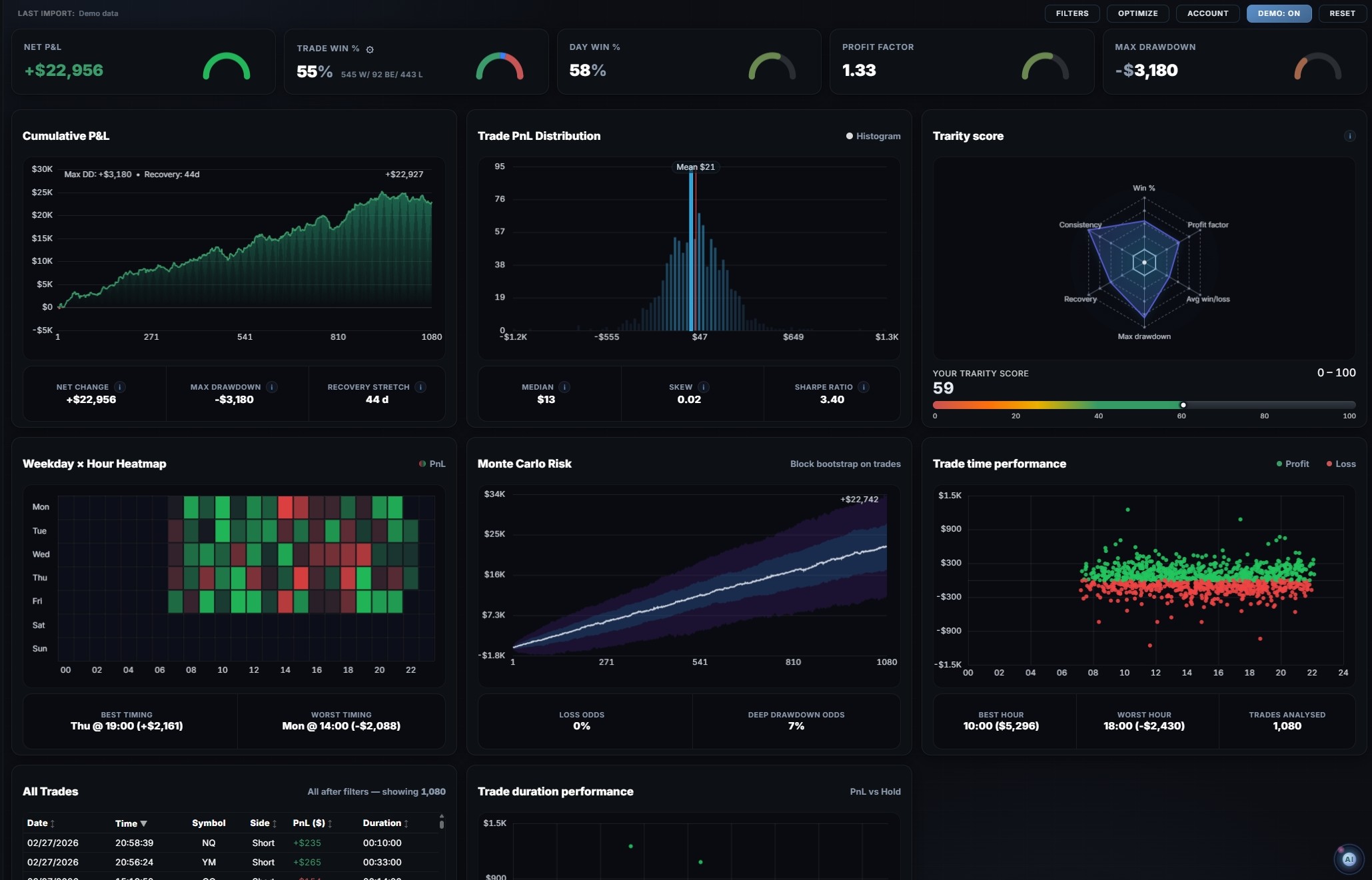Click Max Drawdown info icon under Cumulative P&L

(x=272, y=387)
